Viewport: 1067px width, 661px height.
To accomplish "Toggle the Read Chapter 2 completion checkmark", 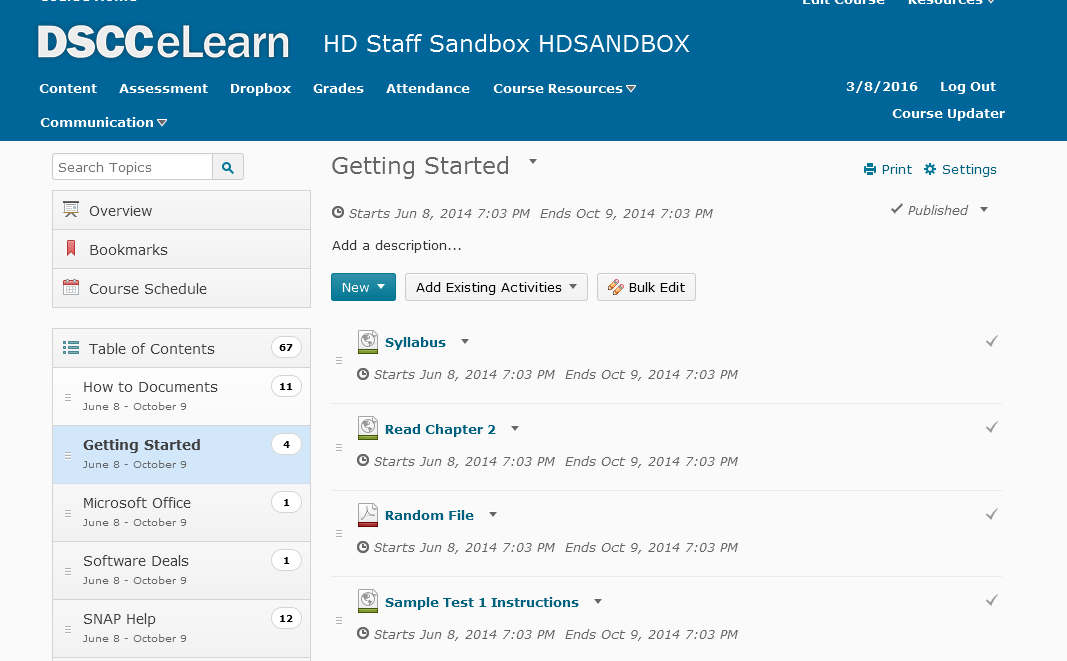I will [x=992, y=428].
